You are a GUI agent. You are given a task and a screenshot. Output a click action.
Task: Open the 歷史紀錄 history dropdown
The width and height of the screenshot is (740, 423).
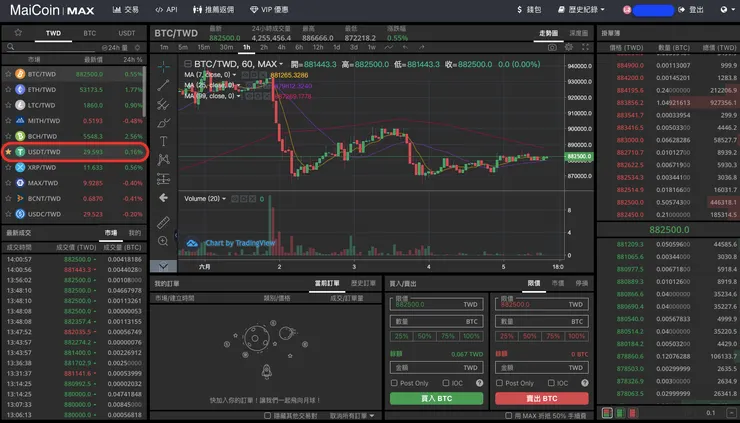tap(581, 9)
